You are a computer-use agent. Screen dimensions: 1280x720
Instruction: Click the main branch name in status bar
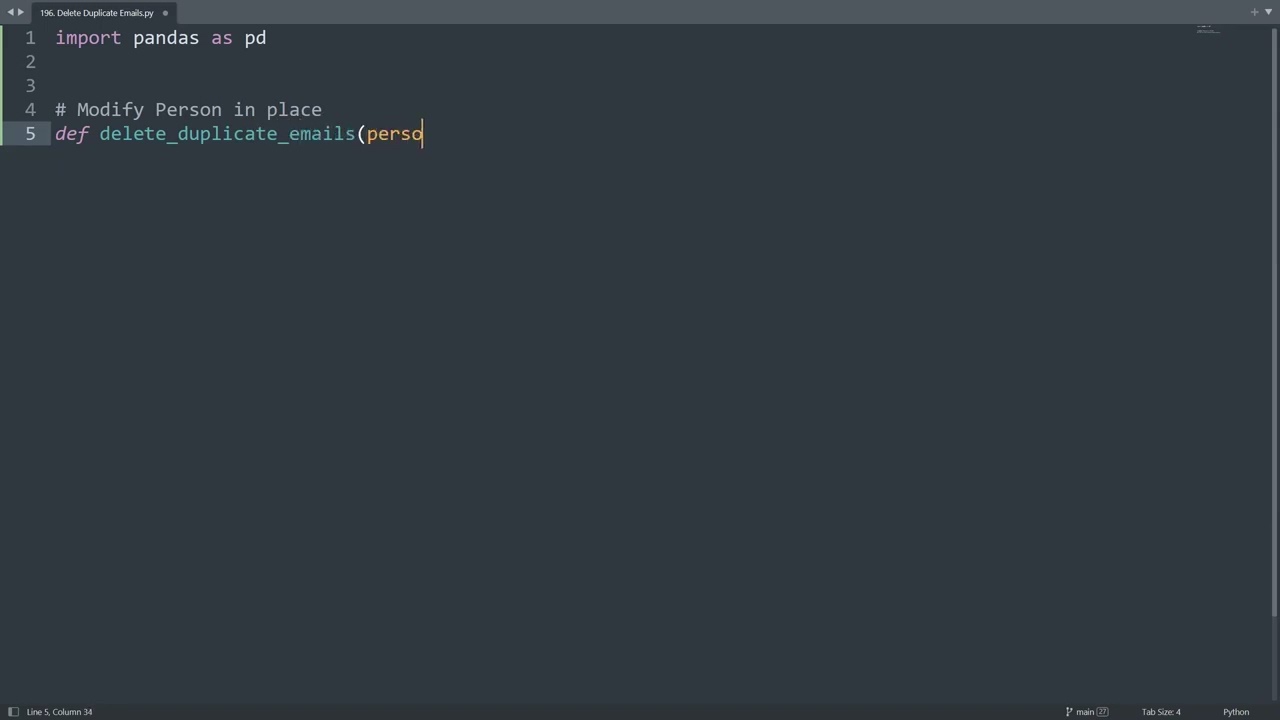point(1085,712)
